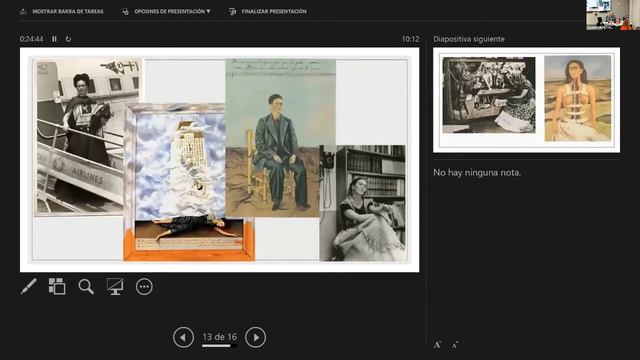
Task: Restart the presentation timer
Action: pos(68,39)
